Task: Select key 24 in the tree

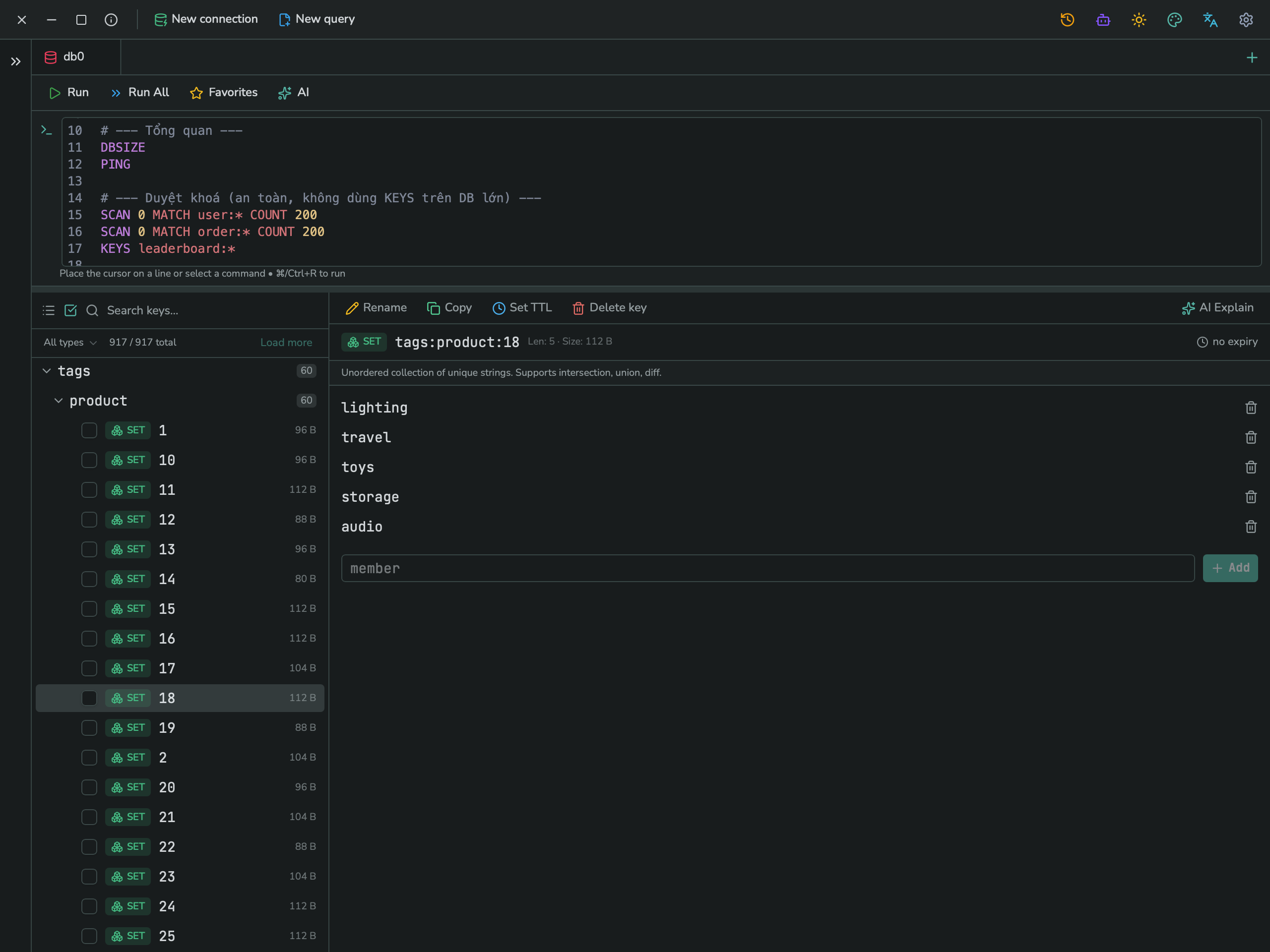Action: click(x=180, y=907)
